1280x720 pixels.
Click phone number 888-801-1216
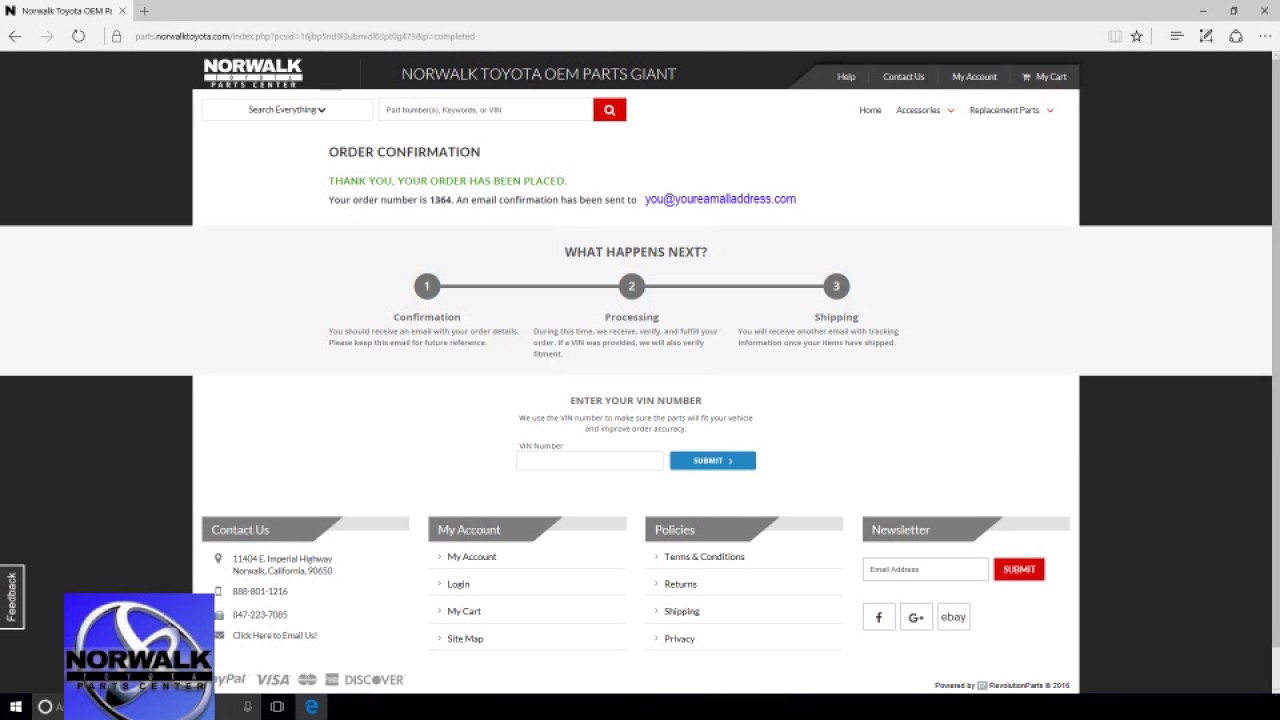click(x=260, y=591)
